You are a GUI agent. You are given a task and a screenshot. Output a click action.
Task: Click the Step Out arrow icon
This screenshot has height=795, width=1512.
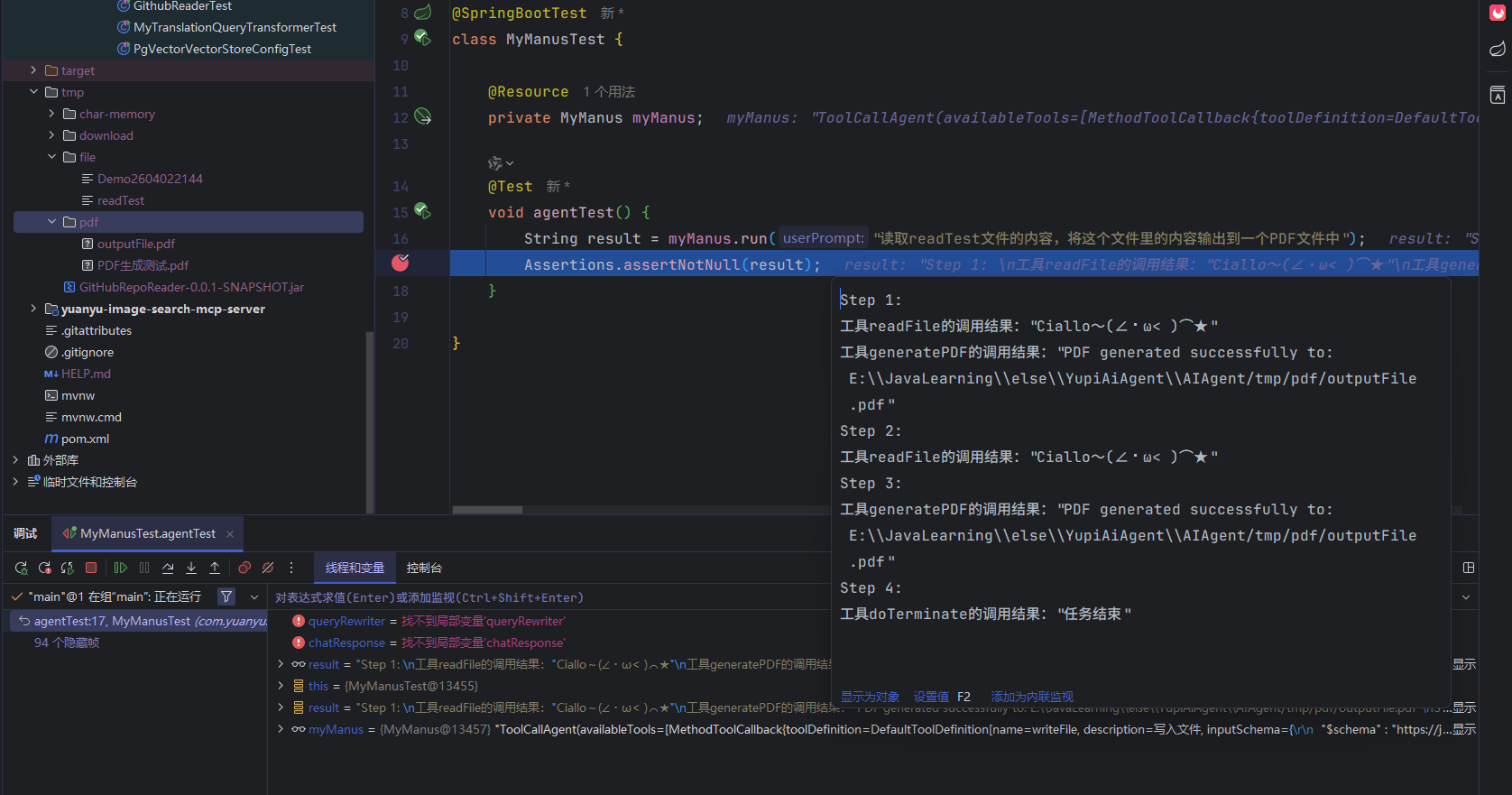click(215, 568)
